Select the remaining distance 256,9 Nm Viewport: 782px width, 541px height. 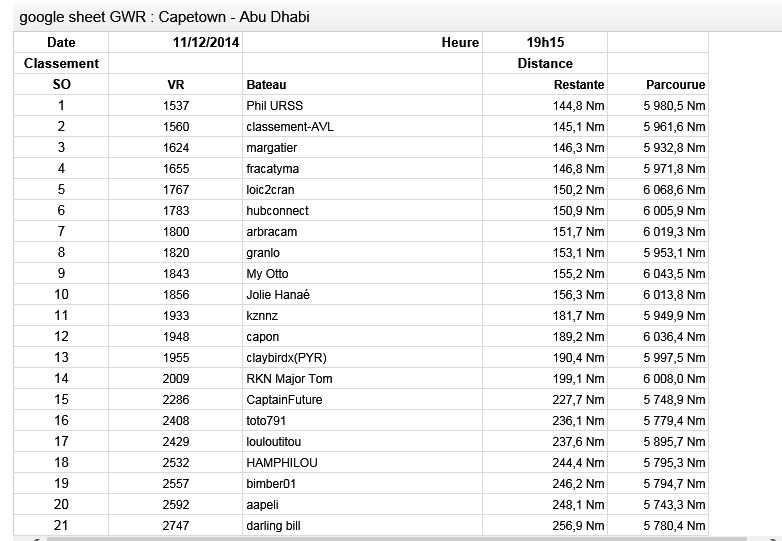click(x=578, y=526)
